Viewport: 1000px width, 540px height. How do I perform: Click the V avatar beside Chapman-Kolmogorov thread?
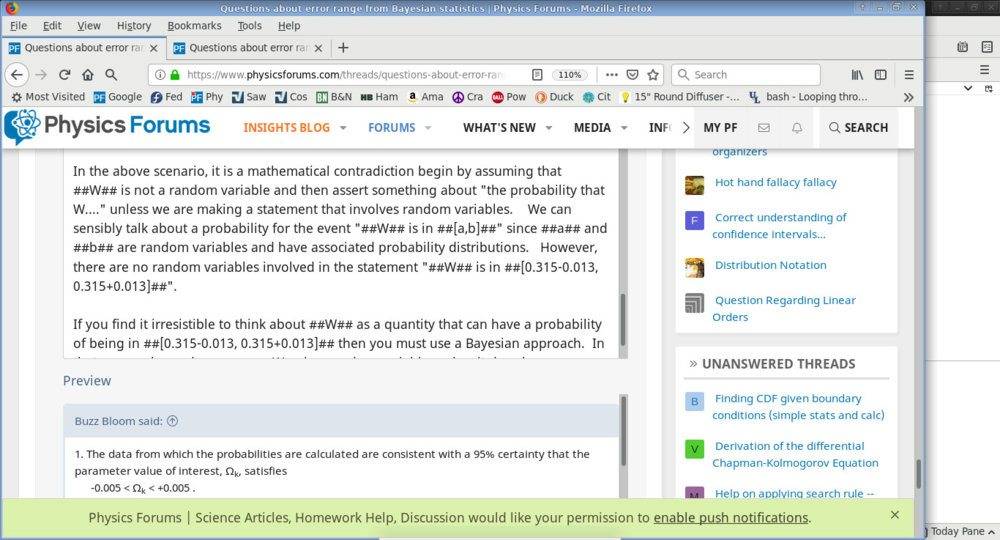tap(695, 449)
